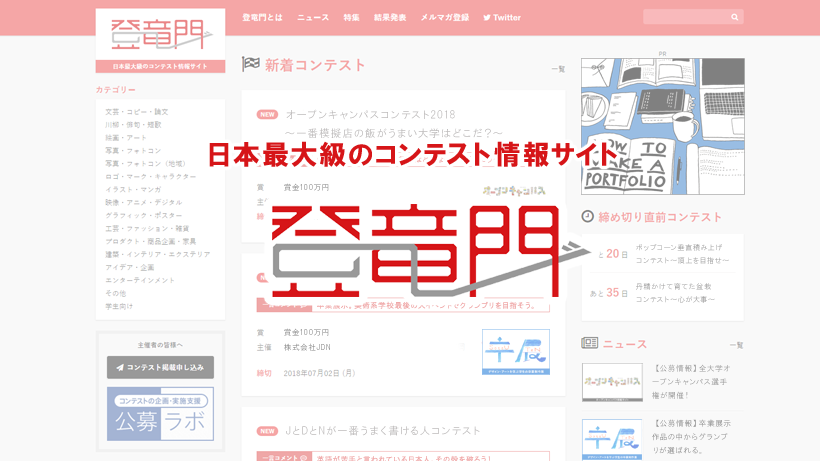Open the イラスト・マンガ category
Image resolution: width=820 pixels, height=461 pixels.
click(x=133, y=189)
